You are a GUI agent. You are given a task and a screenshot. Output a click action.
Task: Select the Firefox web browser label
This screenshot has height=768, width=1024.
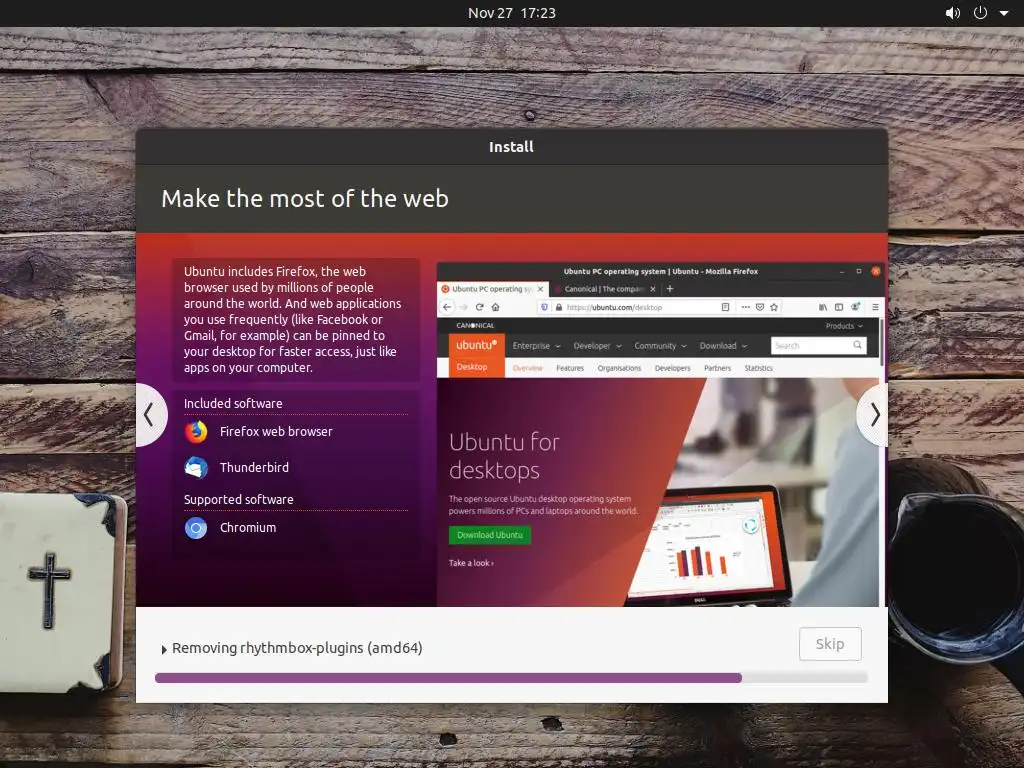coord(276,432)
